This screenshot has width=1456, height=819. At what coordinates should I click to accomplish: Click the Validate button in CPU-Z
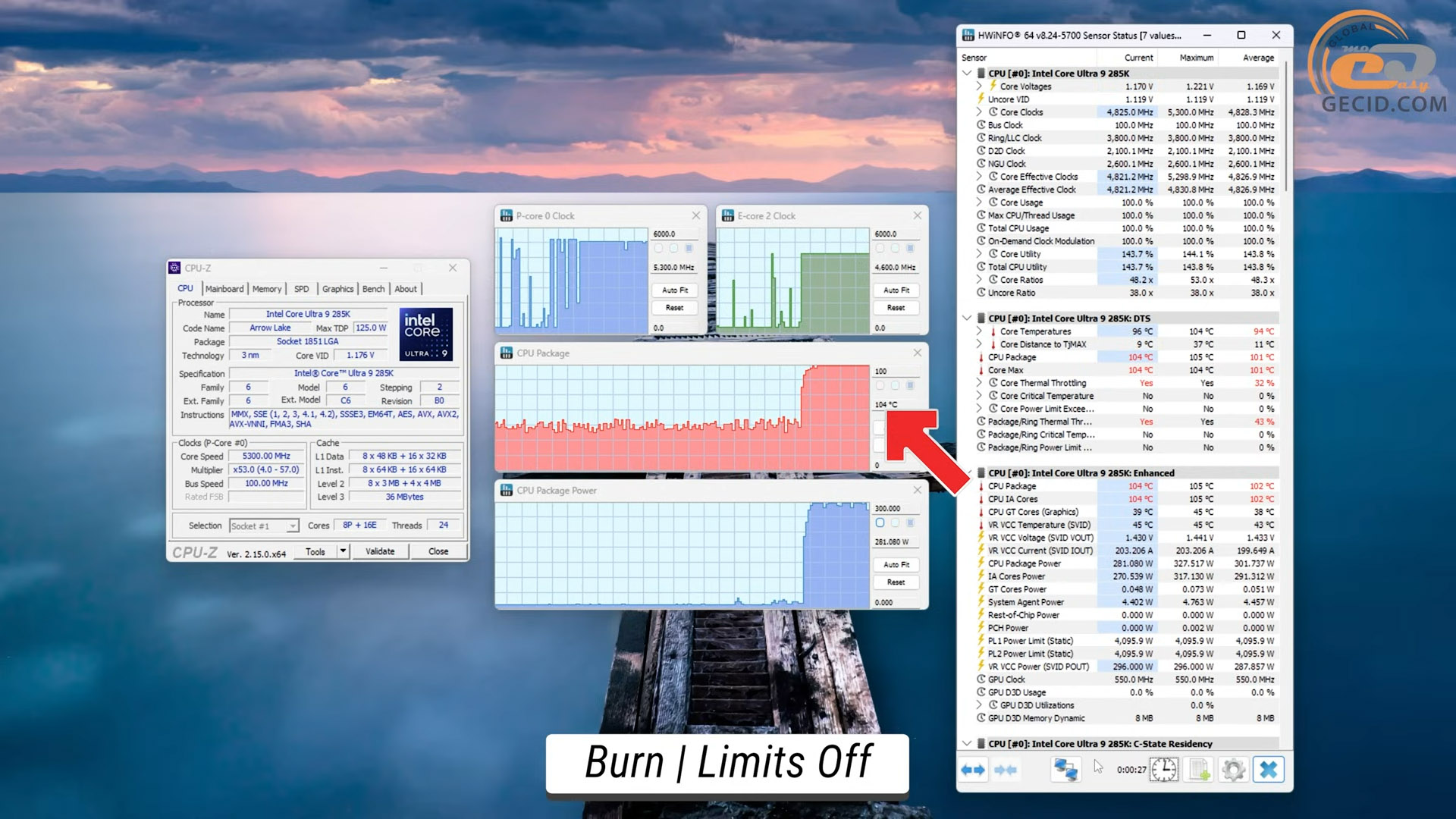(x=380, y=551)
